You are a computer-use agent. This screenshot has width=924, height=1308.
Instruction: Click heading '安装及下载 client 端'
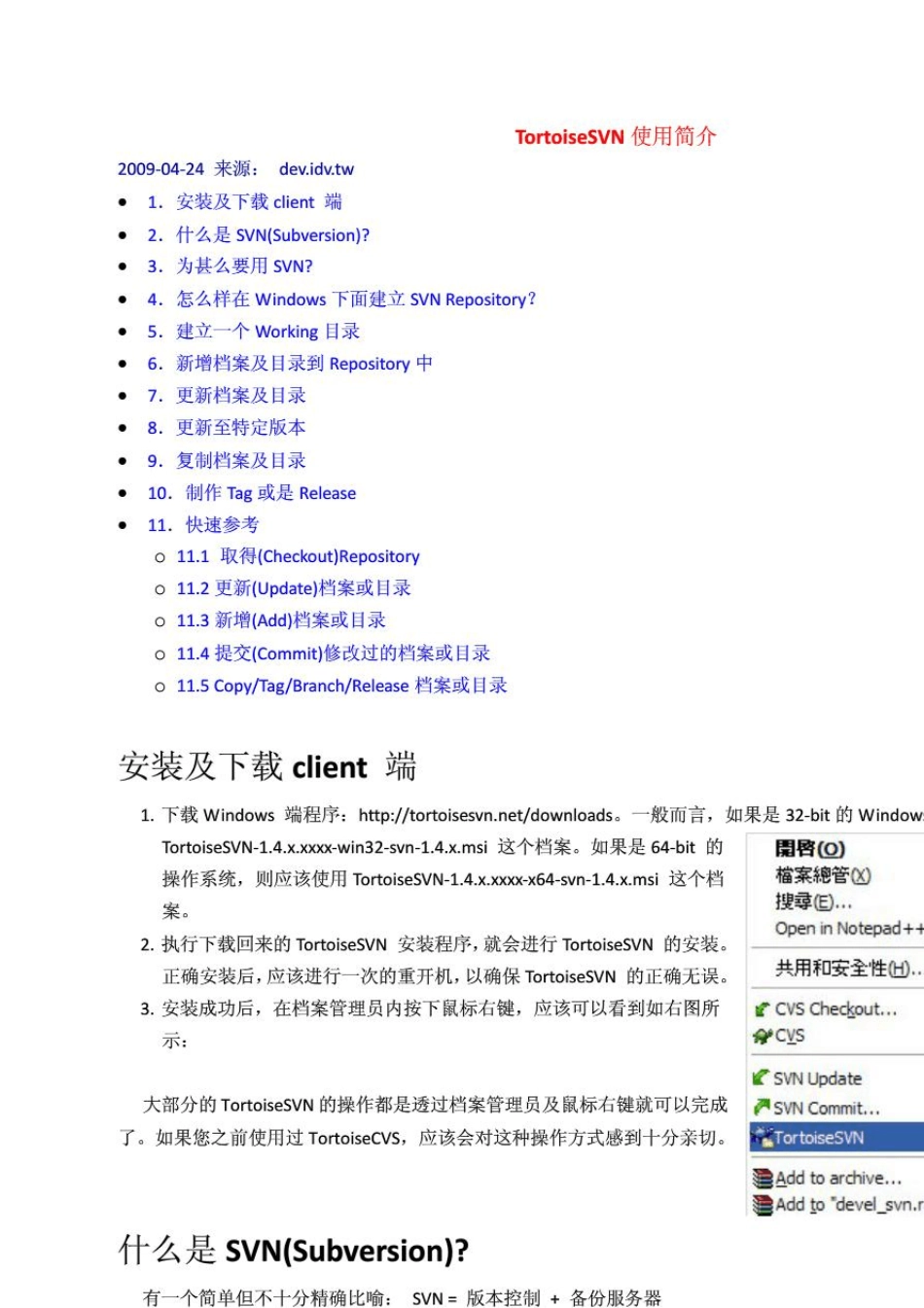(267, 767)
